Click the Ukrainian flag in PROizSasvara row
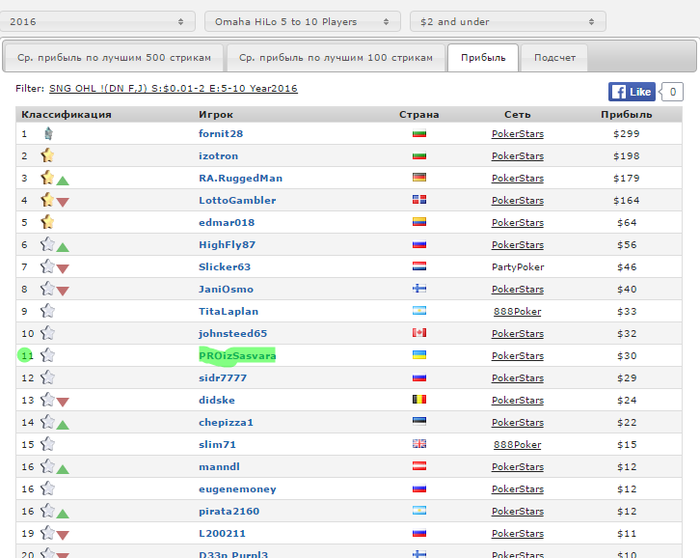This screenshot has height=558, width=700. click(419, 355)
